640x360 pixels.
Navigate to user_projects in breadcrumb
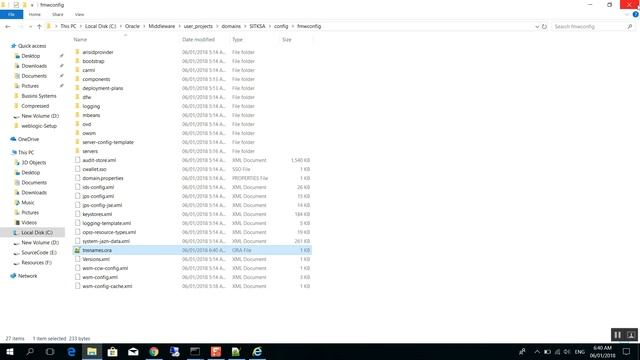pyautogui.click(x=198, y=26)
